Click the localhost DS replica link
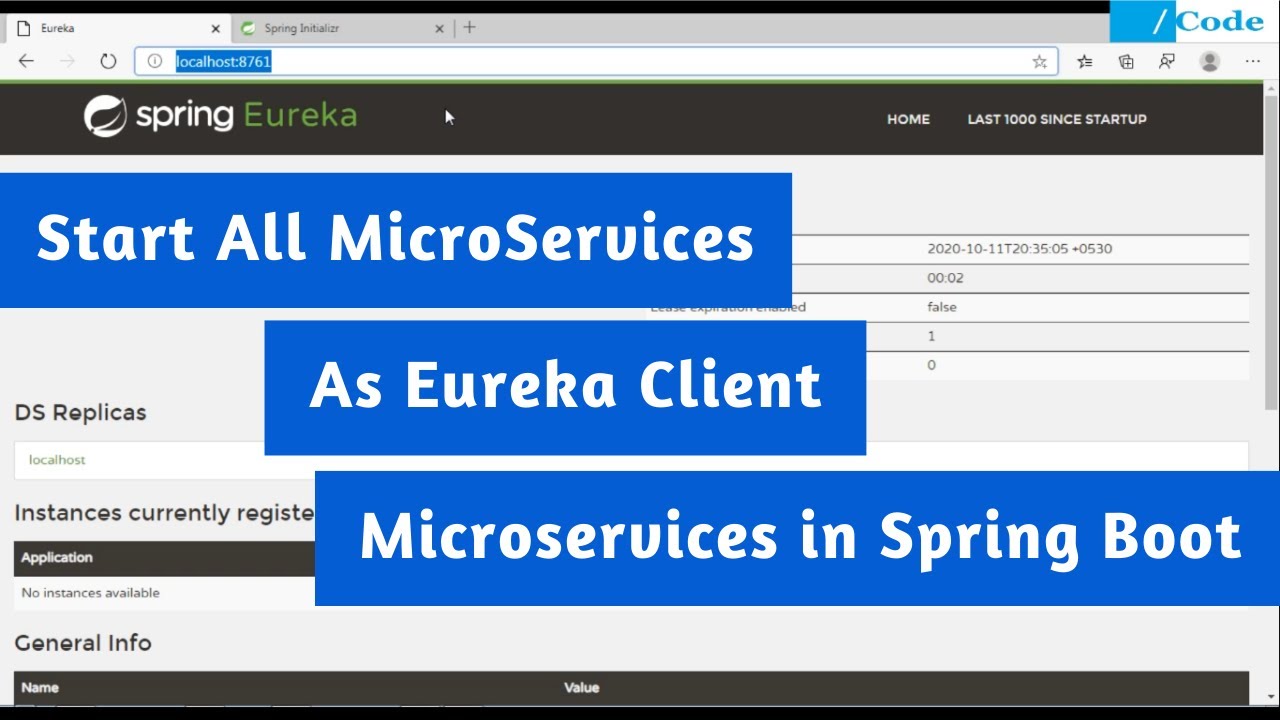Image resolution: width=1280 pixels, height=720 pixels. [x=57, y=460]
